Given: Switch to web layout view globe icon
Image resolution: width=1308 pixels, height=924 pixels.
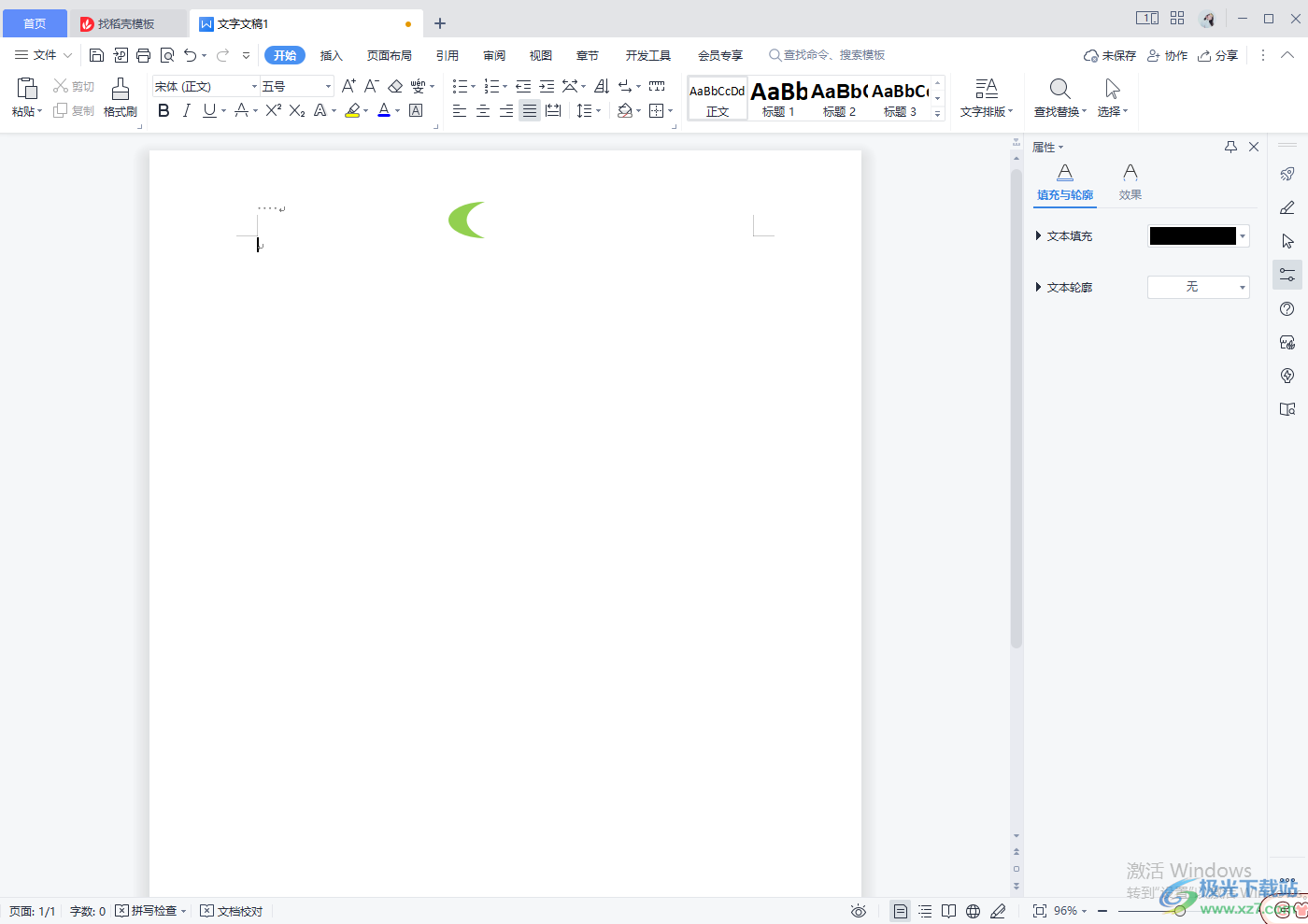Looking at the screenshot, I should [x=973, y=911].
